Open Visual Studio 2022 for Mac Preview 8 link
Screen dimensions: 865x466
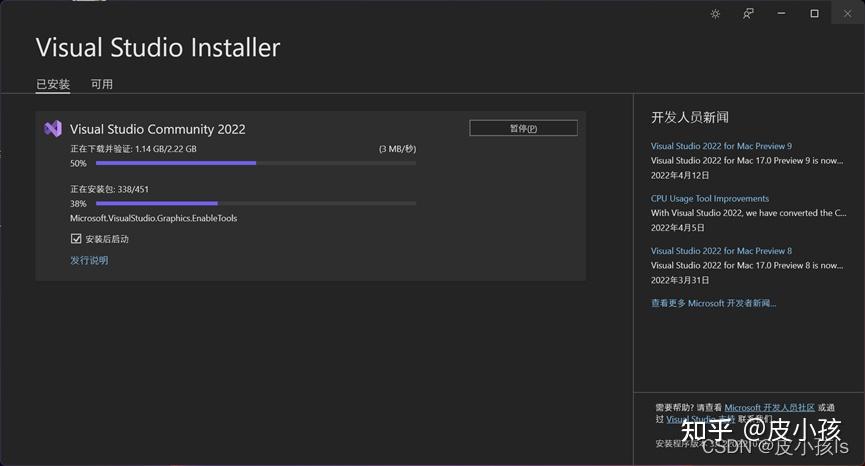click(x=721, y=251)
